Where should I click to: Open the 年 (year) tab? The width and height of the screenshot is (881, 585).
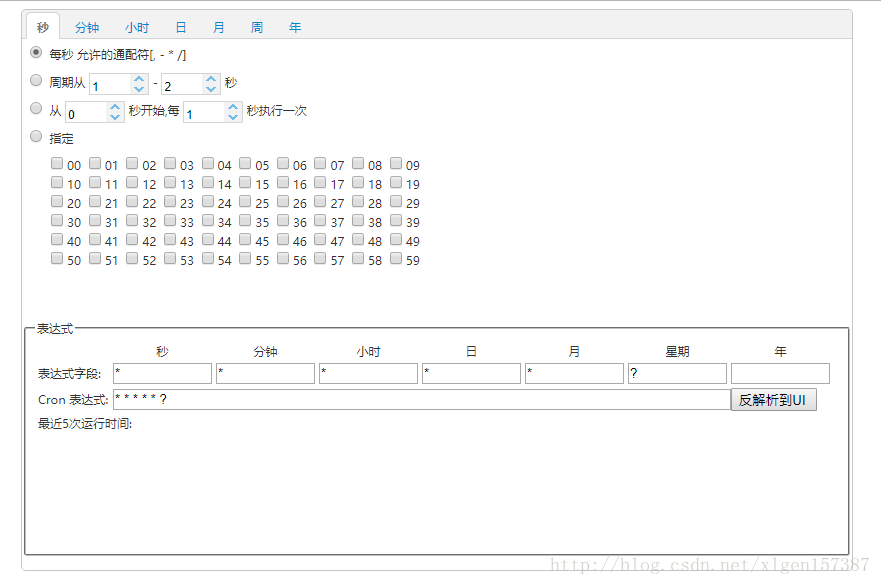[x=295, y=27]
